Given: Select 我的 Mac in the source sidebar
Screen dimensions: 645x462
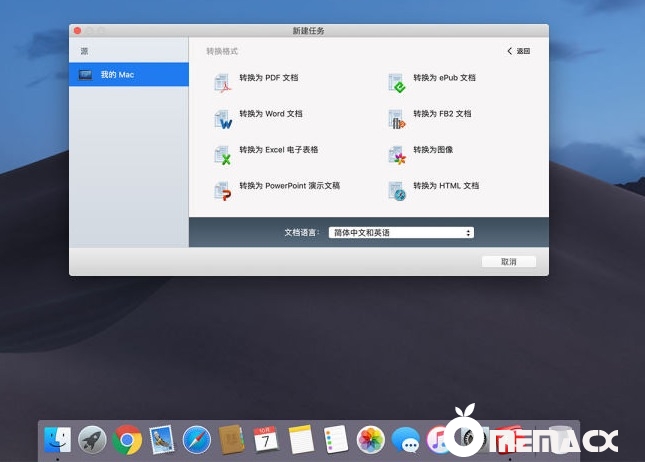Looking at the screenshot, I should 129,74.
